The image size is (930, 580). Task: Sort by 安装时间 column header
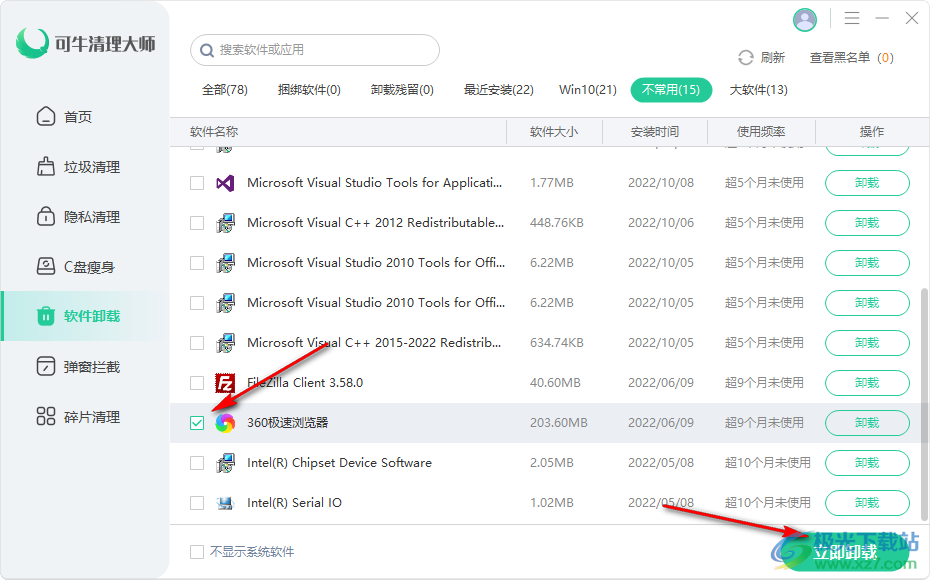coord(655,132)
